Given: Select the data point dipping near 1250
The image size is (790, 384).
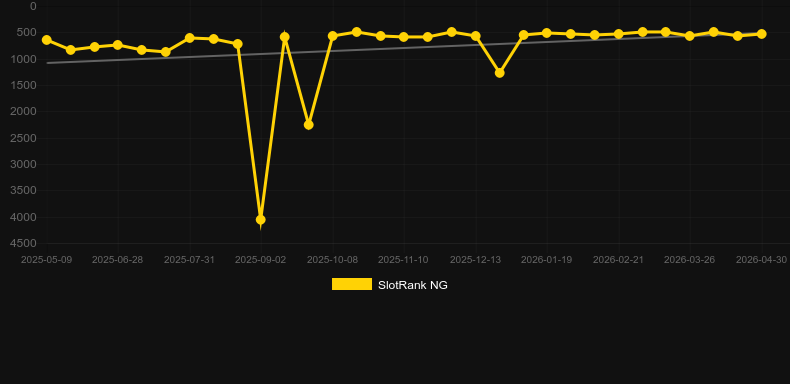Looking at the screenshot, I should (x=499, y=73).
